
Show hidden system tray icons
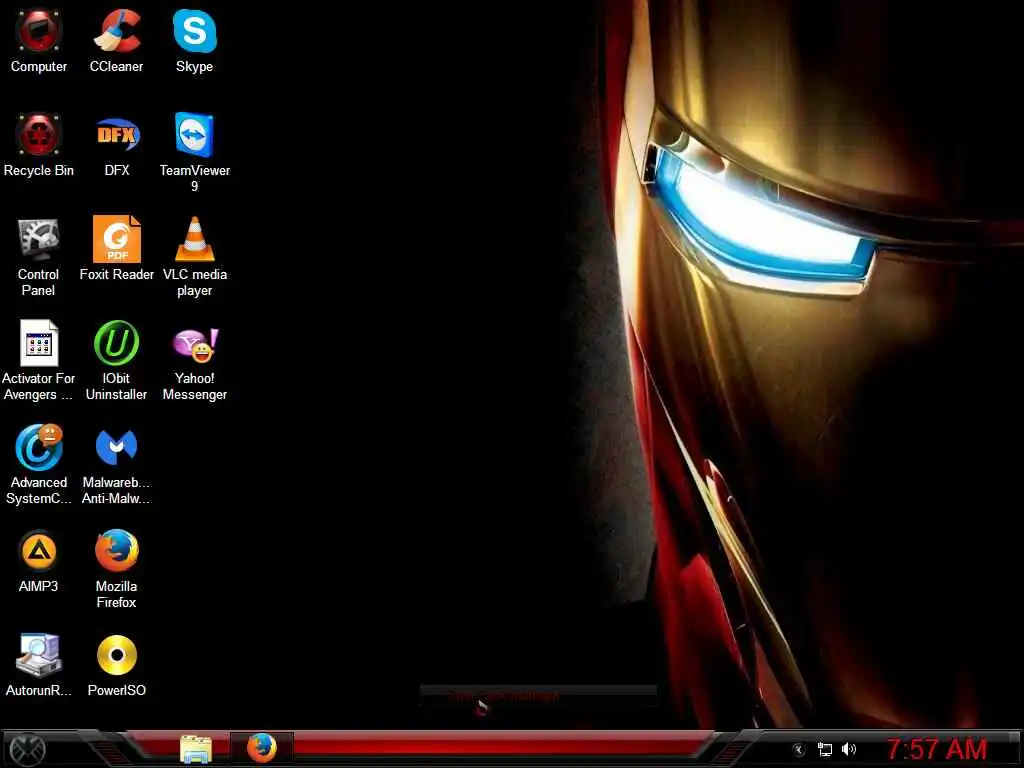798,750
